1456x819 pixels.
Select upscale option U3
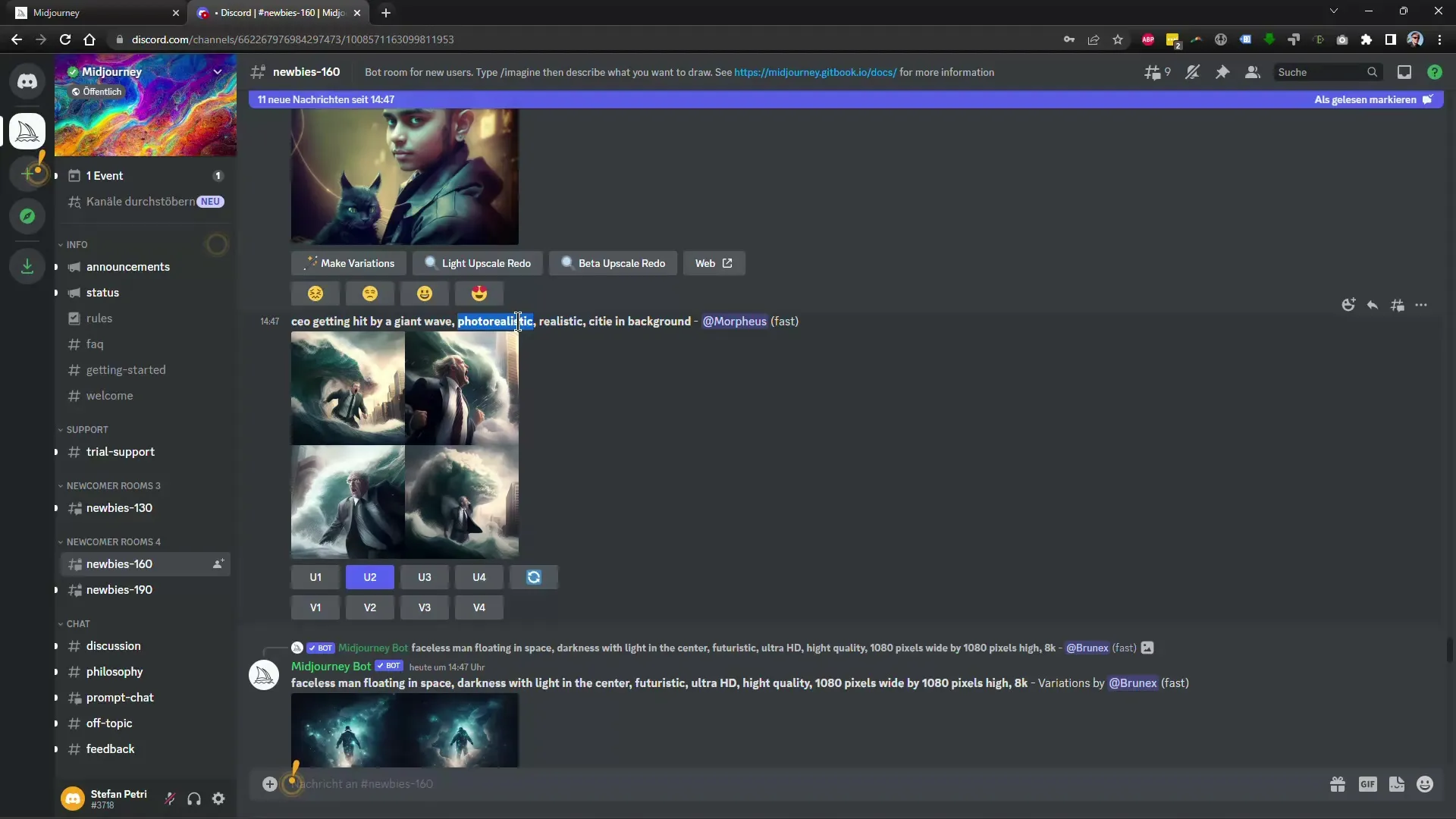(x=424, y=576)
